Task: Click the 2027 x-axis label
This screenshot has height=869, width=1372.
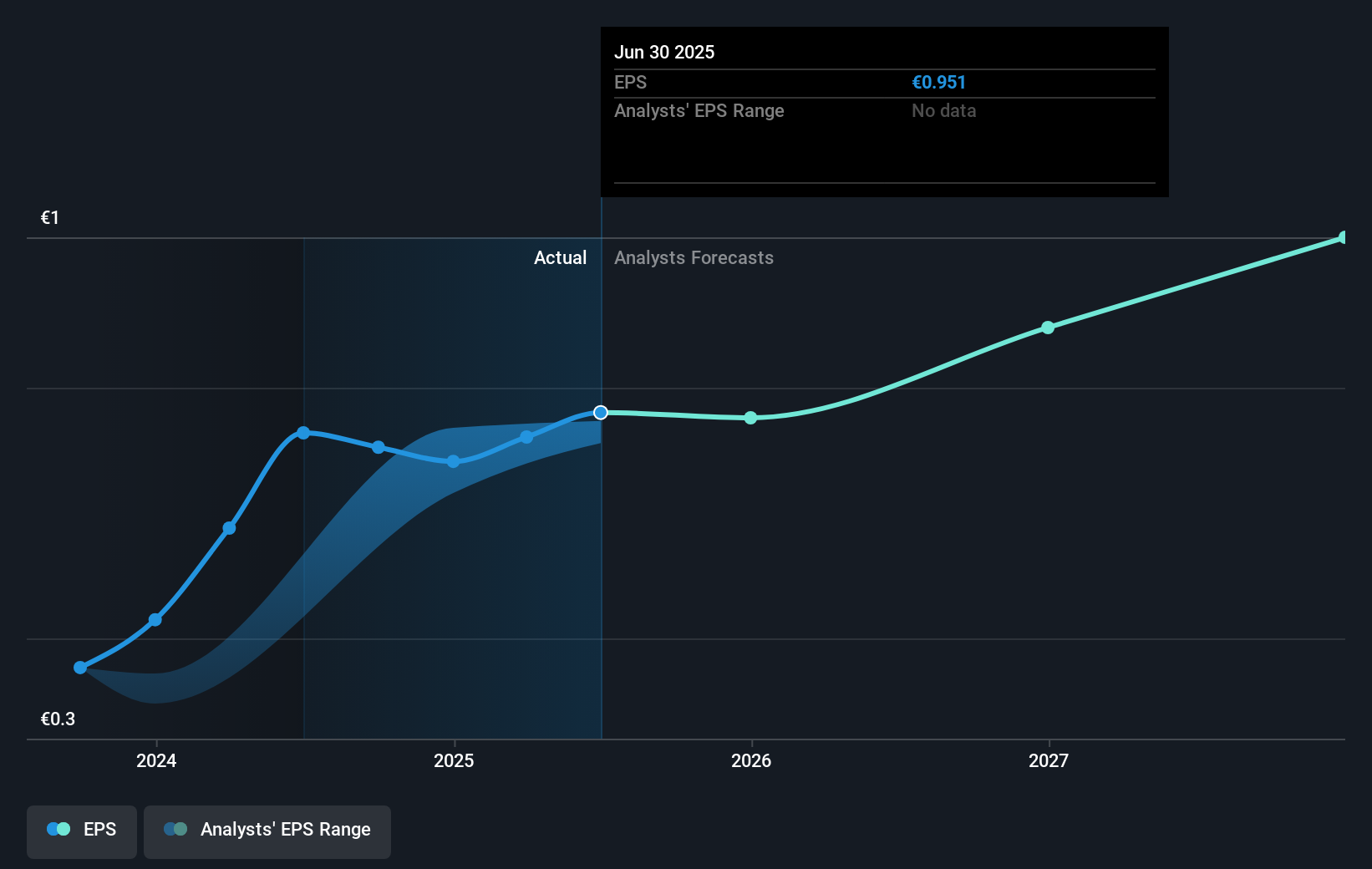Action: click(x=1049, y=760)
